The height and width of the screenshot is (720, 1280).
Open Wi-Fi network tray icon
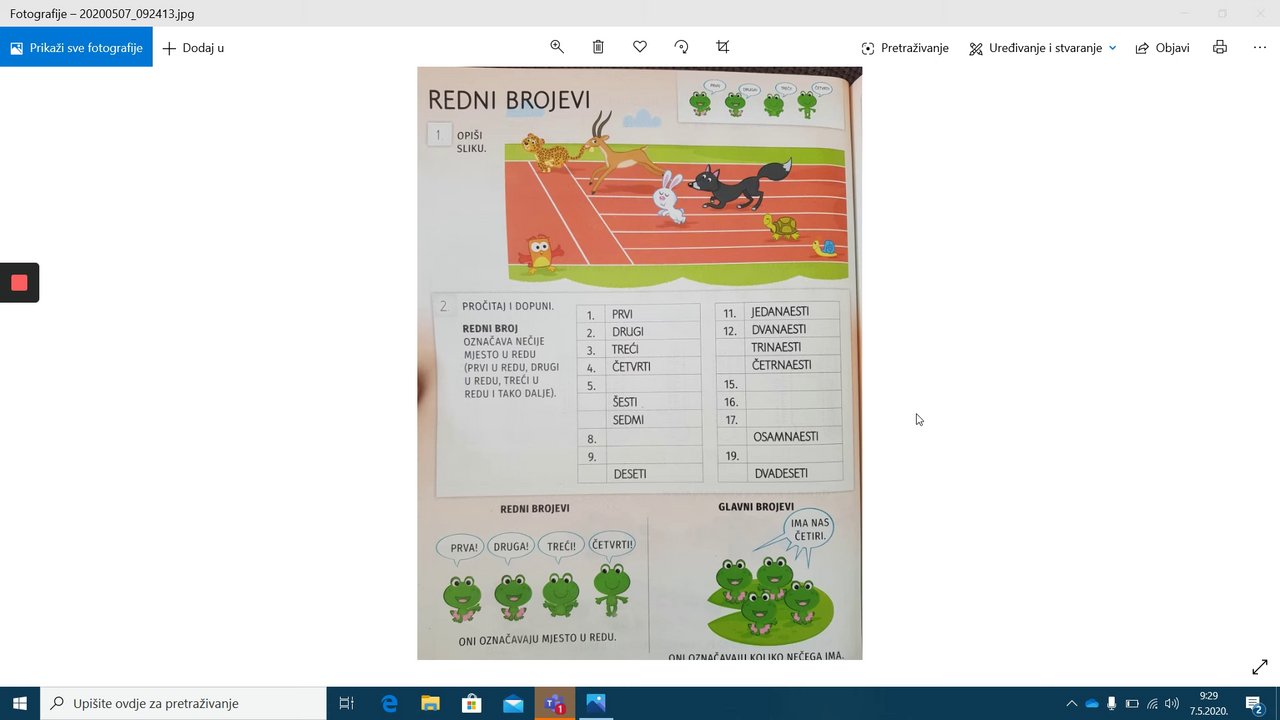(1152, 703)
